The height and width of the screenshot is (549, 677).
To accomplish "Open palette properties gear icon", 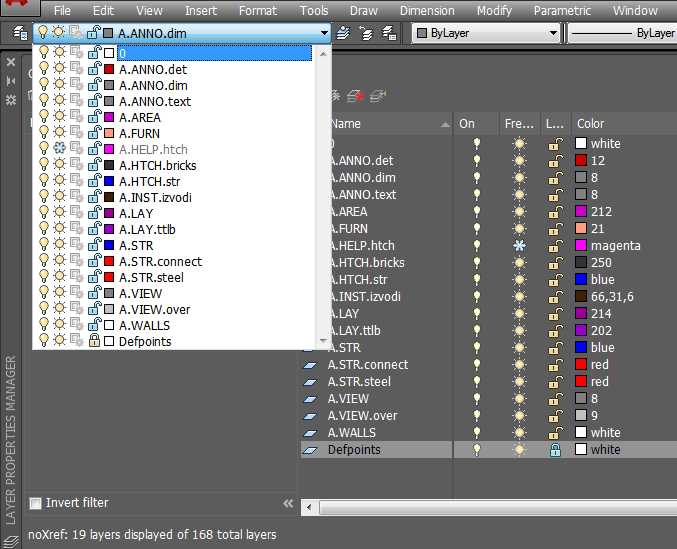I will (x=11, y=100).
